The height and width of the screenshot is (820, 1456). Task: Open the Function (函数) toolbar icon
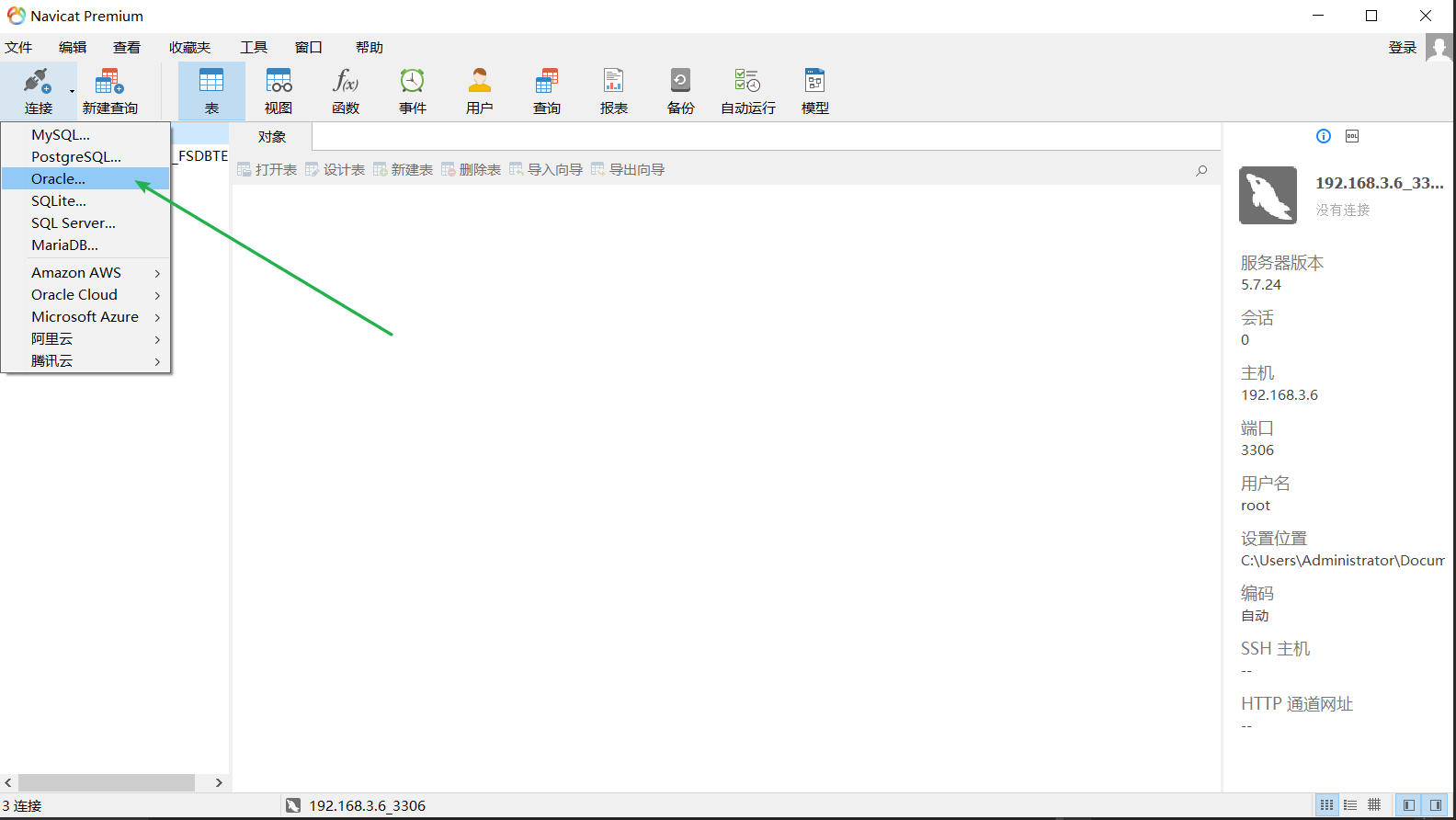[x=346, y=91]
